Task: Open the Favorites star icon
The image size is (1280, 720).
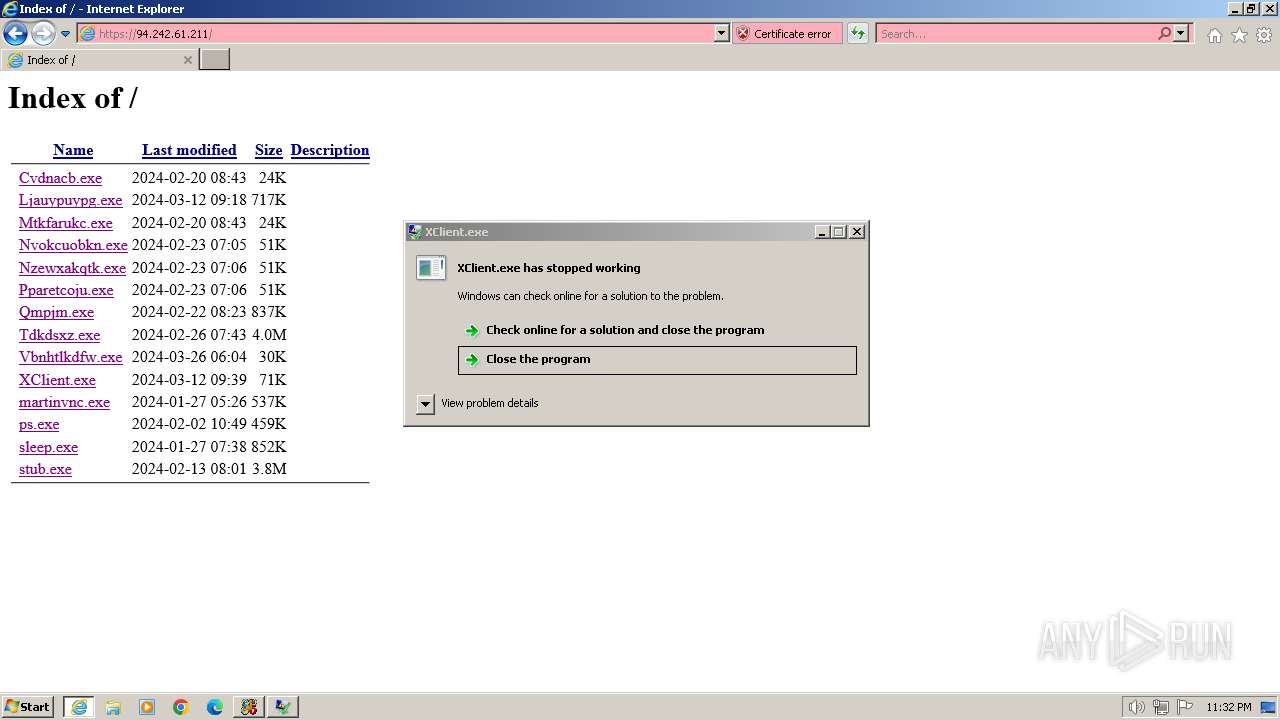Action: pyautogui.click(x=1239, y=35)
